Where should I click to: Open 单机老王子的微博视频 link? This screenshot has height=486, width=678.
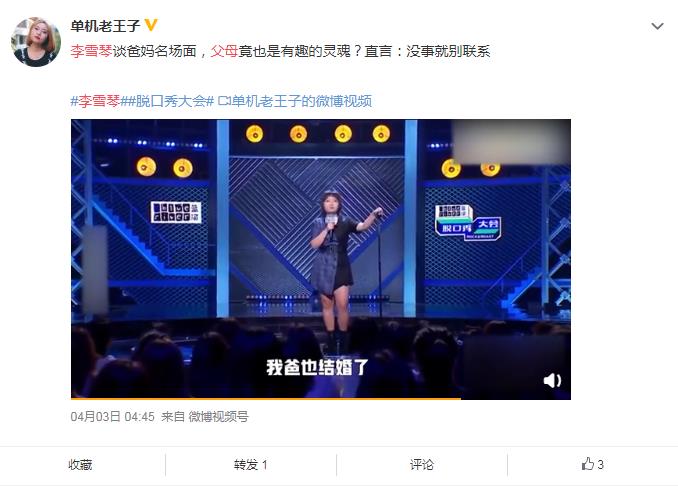pyautogui.click(x=301, y=101)
